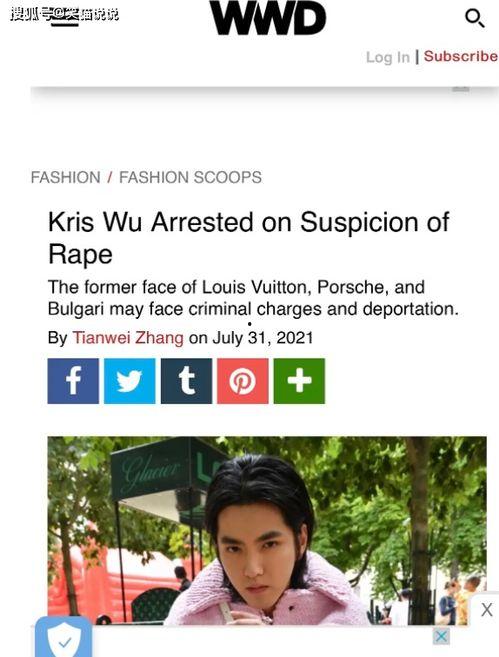Screen dimensions: 499x657
Task: Open author Tianwei Zhang's page
Action: [128, 338]
